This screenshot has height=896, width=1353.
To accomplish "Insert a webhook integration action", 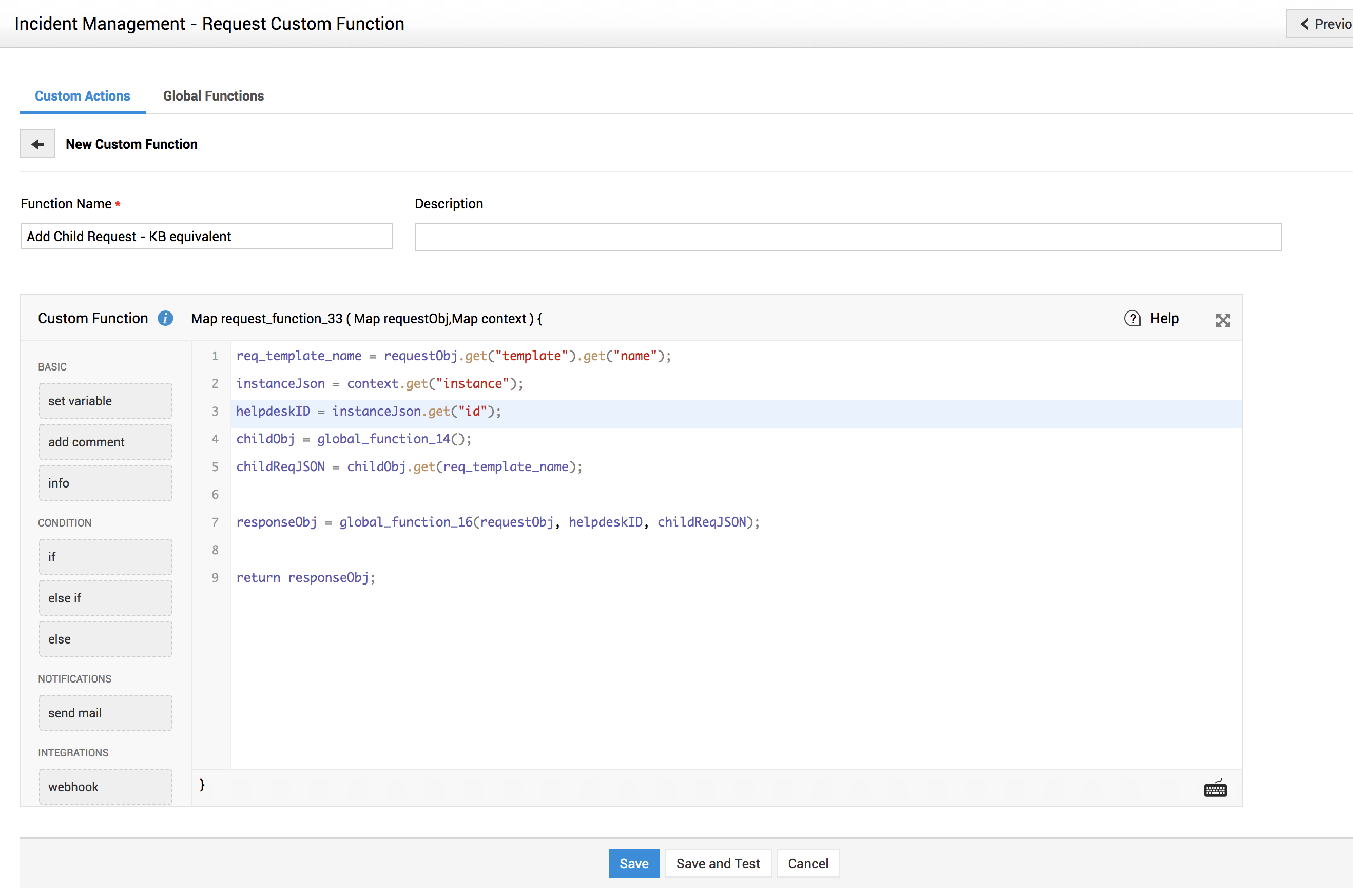I will point(105,786).
